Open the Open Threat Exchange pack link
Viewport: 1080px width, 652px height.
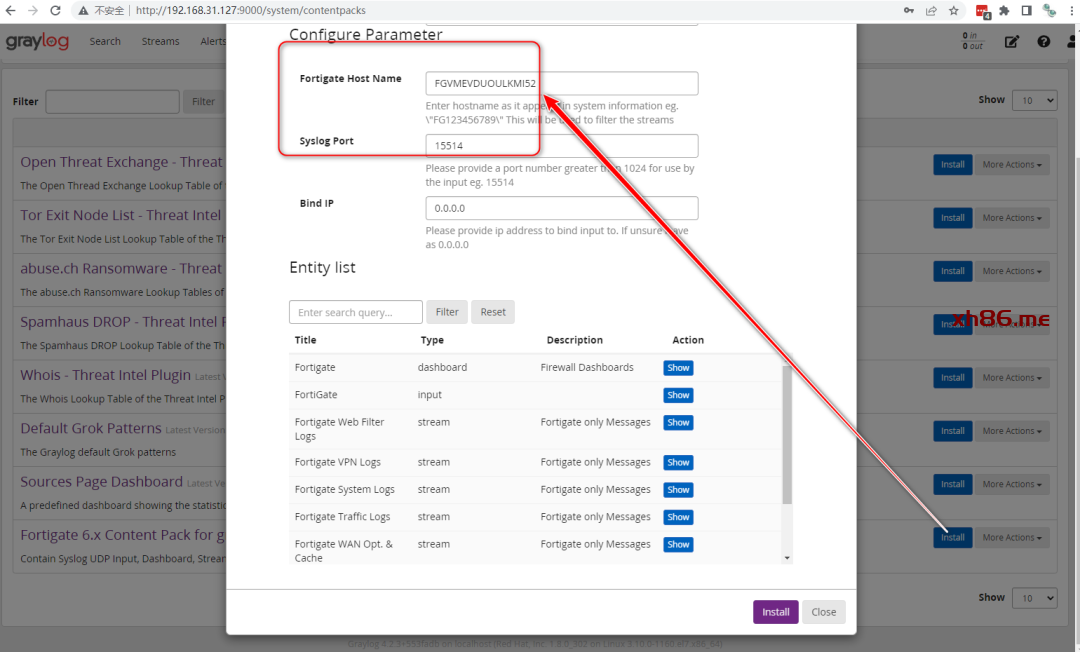[121, 162]
